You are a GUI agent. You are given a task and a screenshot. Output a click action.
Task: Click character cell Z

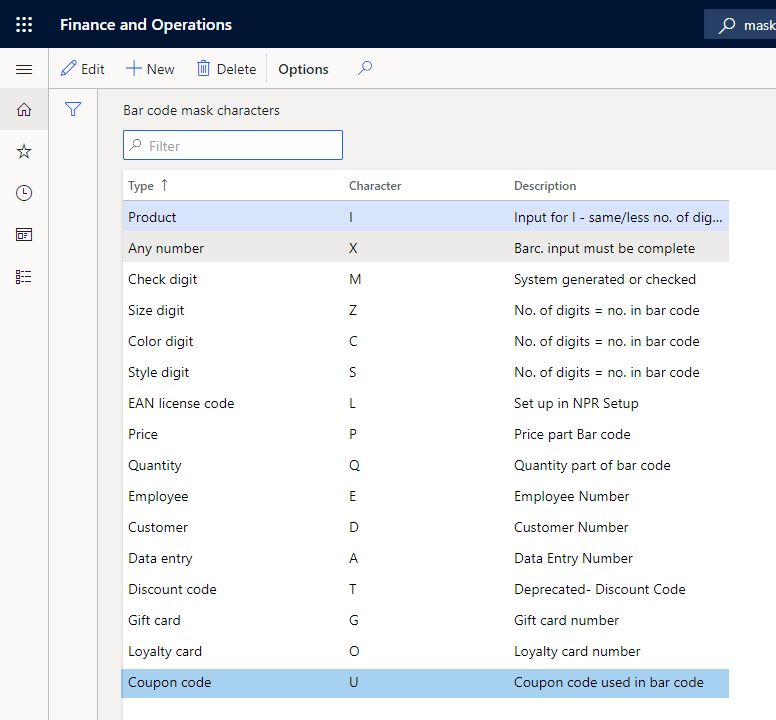click(x=353, y=310)
